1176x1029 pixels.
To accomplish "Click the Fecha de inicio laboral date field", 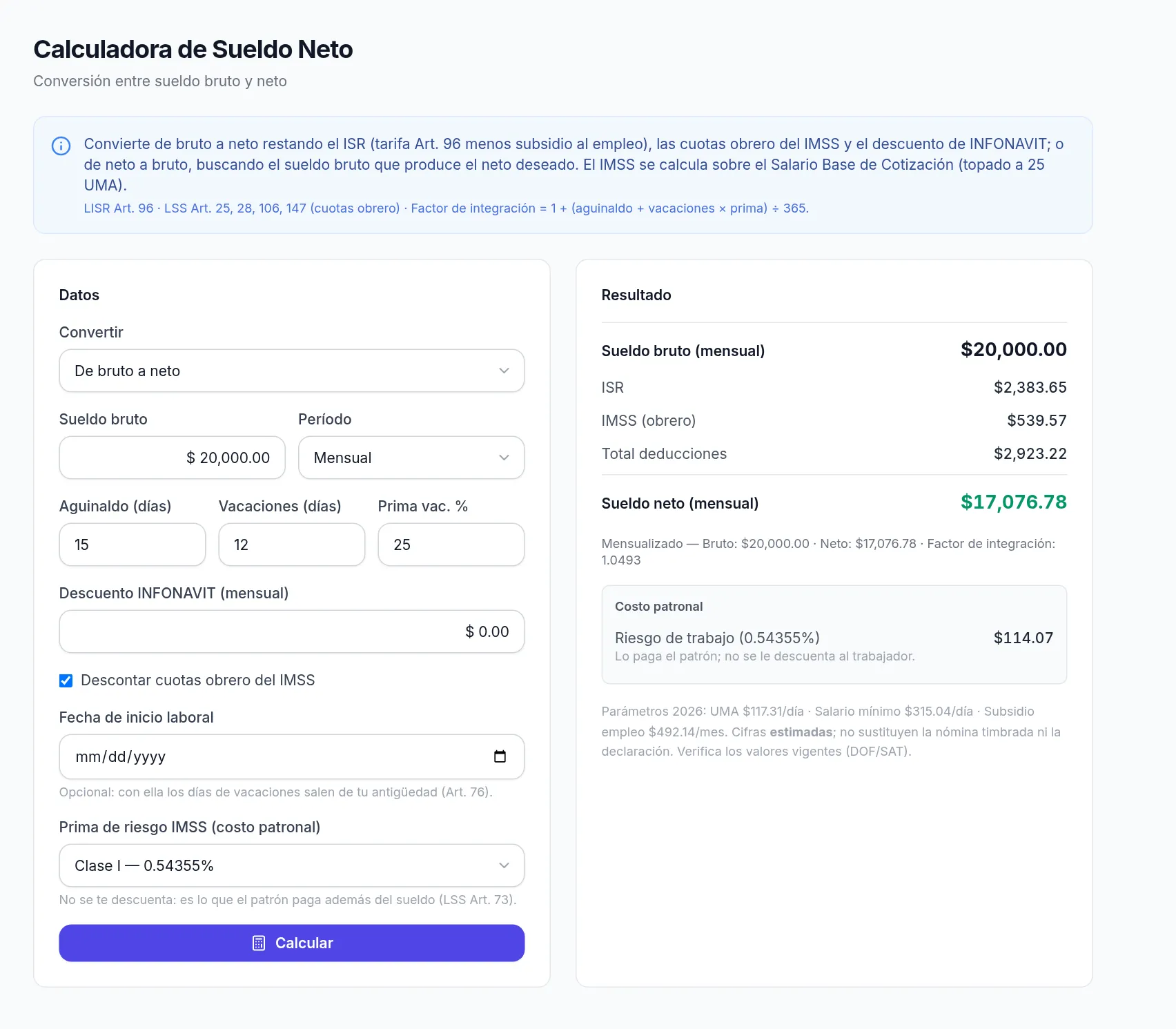I will click(x=292, y=756).
